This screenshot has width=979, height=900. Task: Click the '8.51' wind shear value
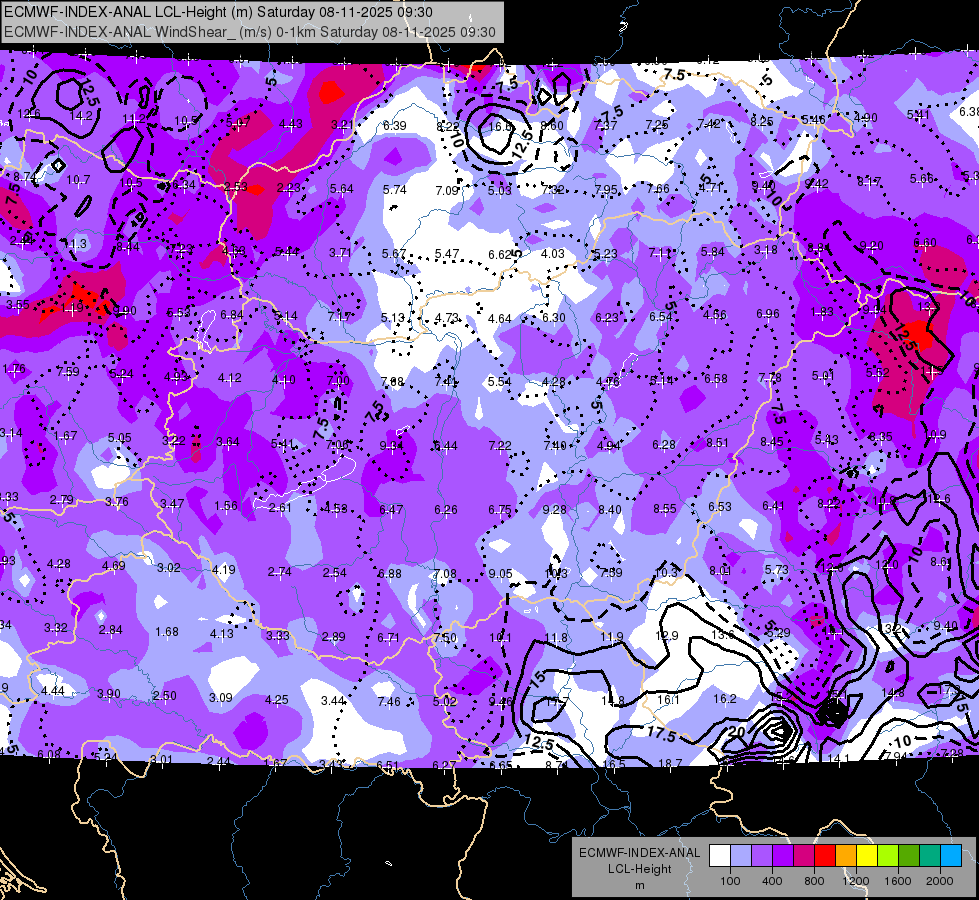tap(718, 443)
